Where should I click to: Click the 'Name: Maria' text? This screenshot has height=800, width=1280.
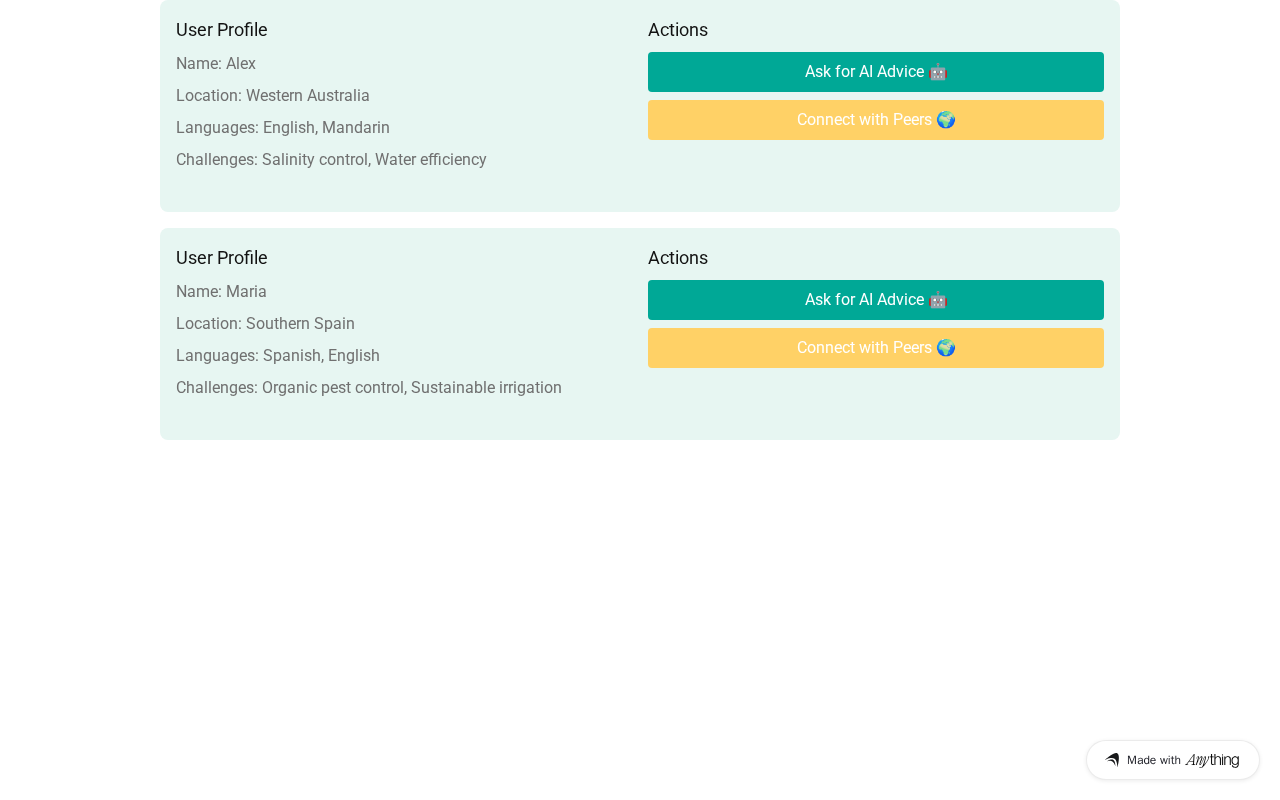[x=221, y=292]
